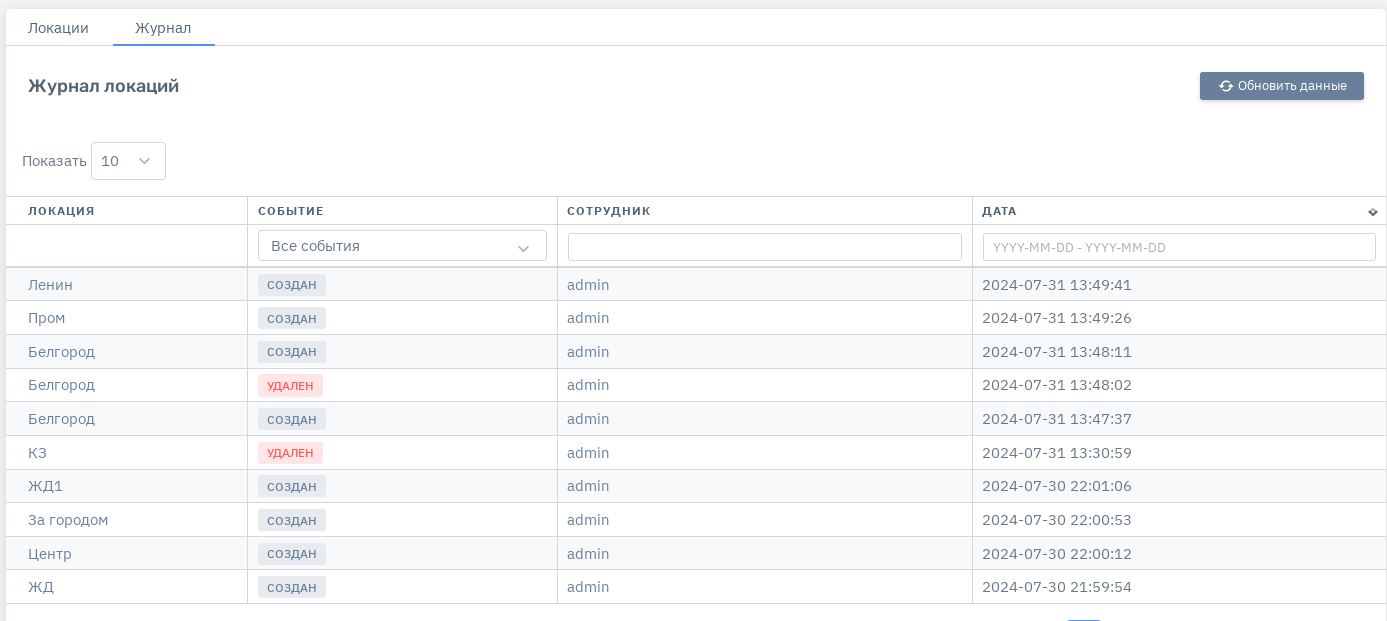Click the ЛОКАЦИЯ column header
Viewport: 1387px width, 621px height.
(61, 211)
